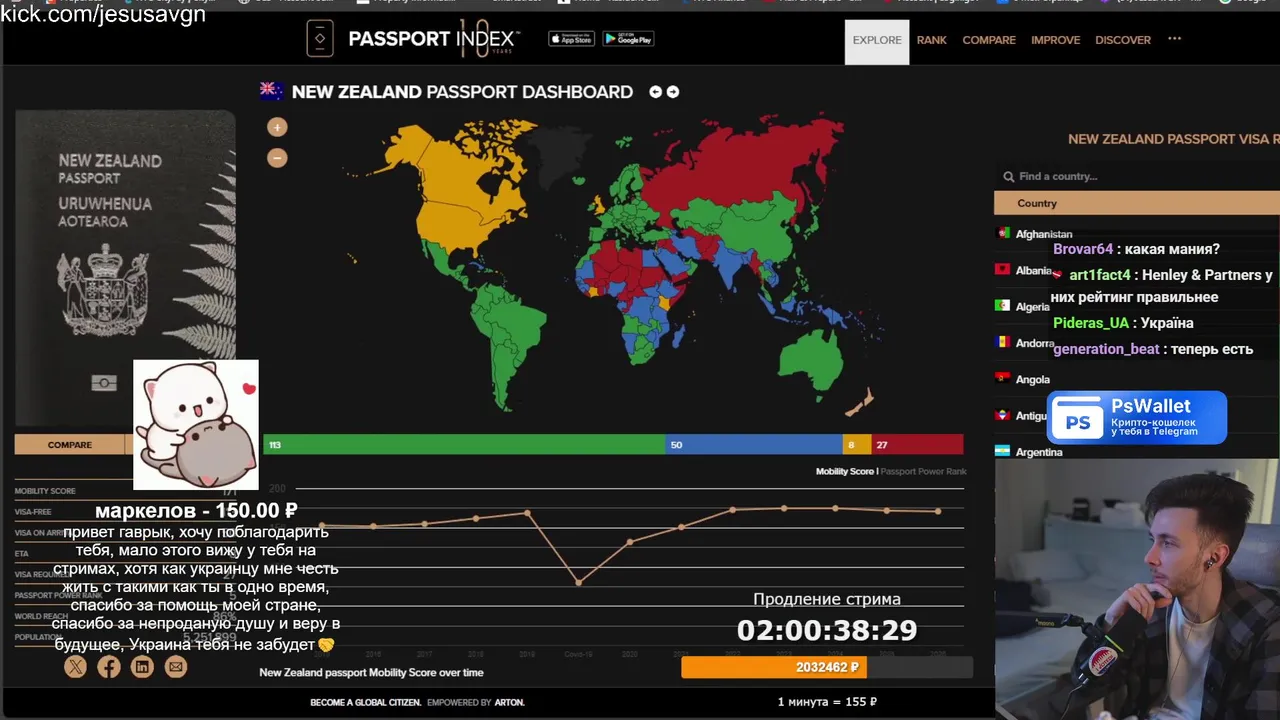Image resolution: width=1280 pixels, height=720 pixels.
Task: Share the dashboard on X (Twitter)
Action: (75, 667)
